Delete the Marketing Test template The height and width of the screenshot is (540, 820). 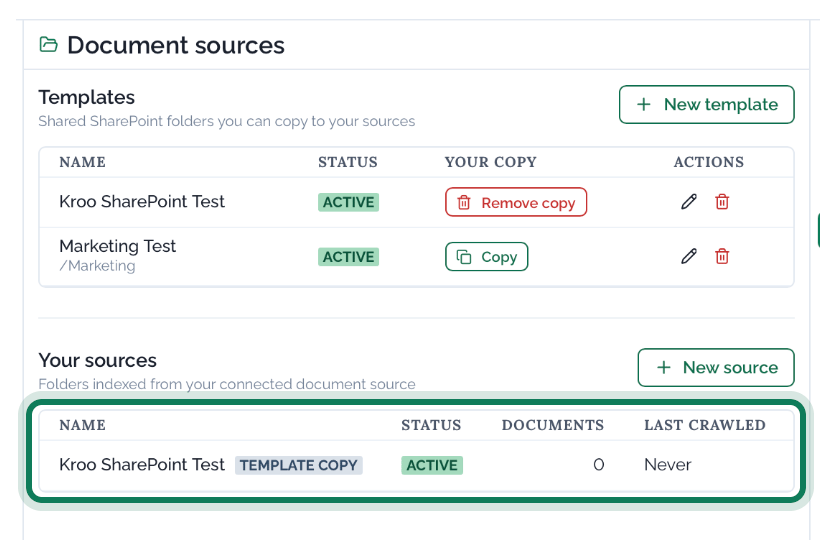point(722,256)
